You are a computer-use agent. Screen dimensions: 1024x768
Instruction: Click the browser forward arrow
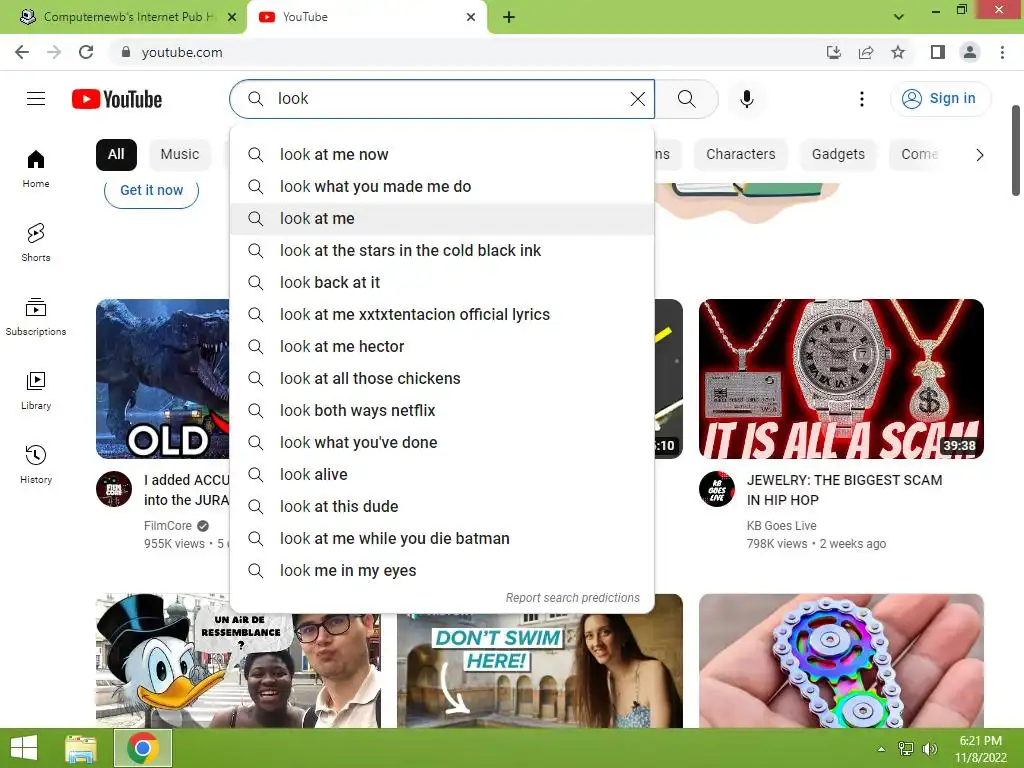[x=54, y=52]
